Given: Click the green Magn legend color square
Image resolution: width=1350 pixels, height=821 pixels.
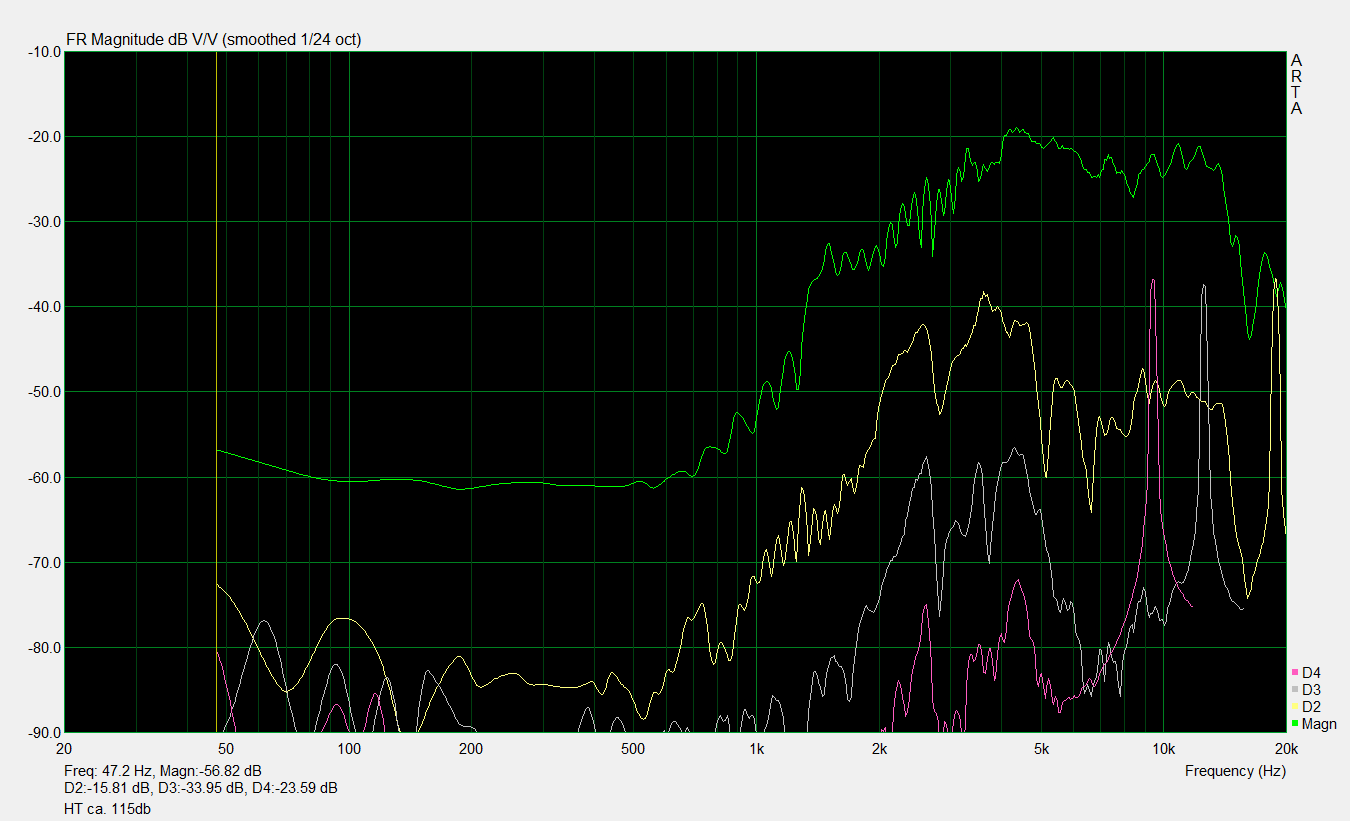Looking at the screenshot, I should pyautogui.click(x=1295, y=724).
